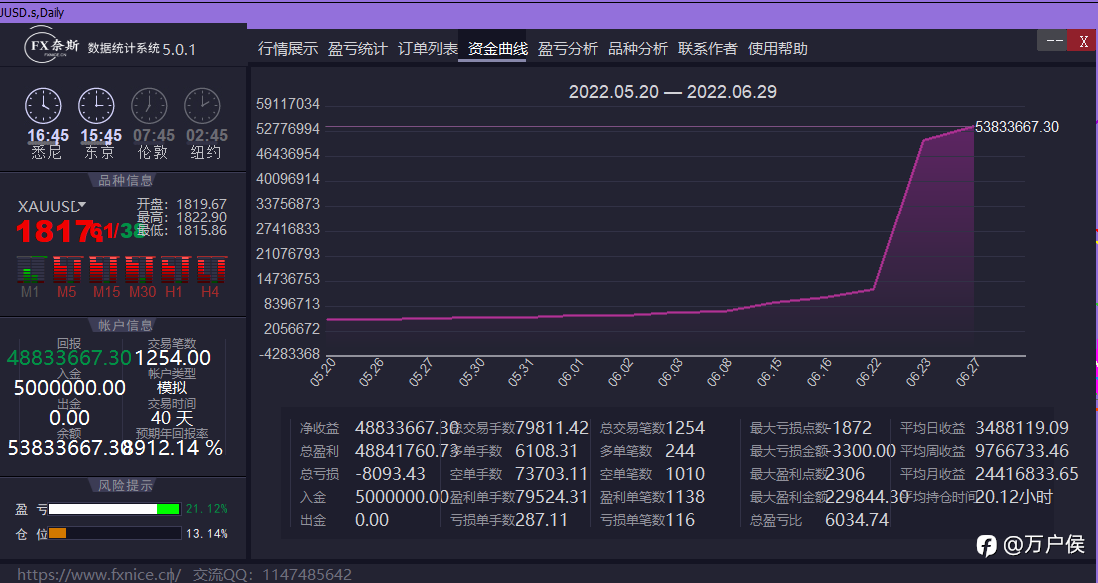
Task: Click the 模拟 account type value
Action: 172,388
